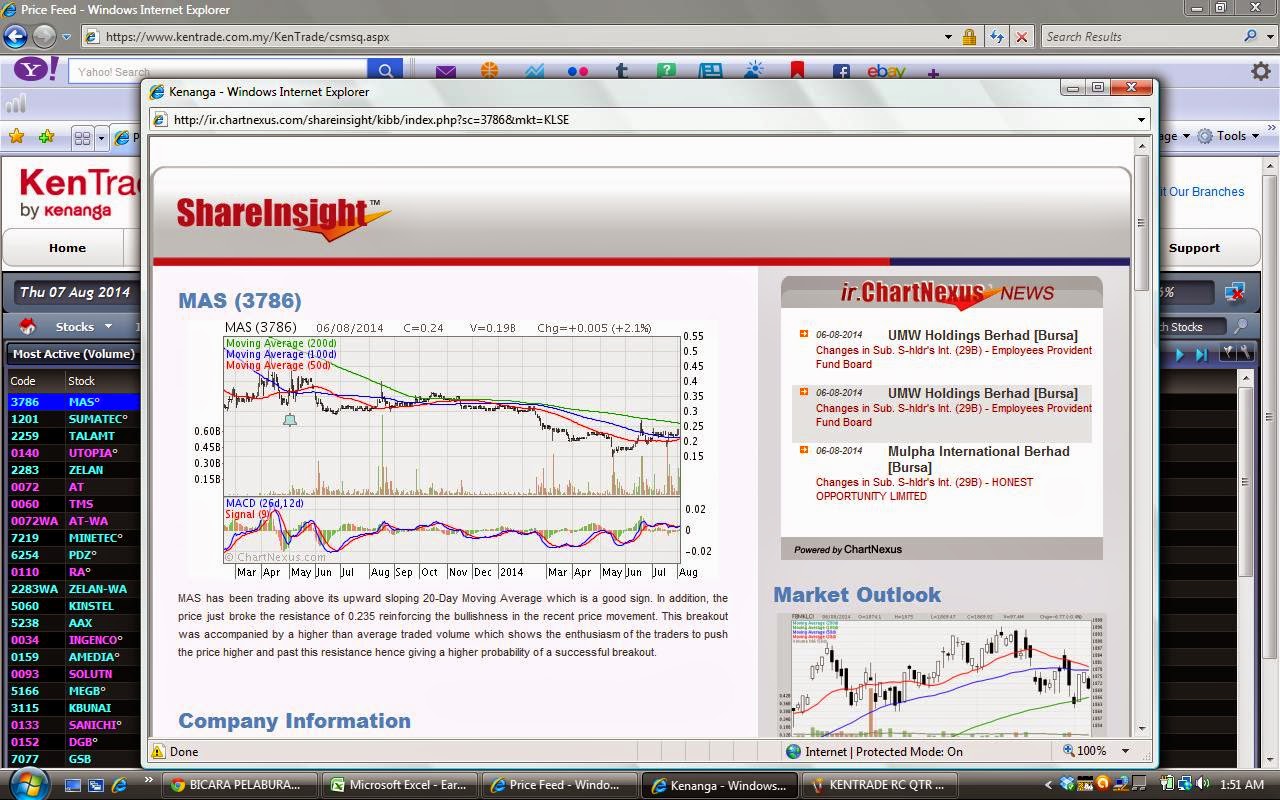The width and height of the screenshot is (1280, 800).
Task: Click the Yahoo News icon in toolbar
Action: pos(710,71)
